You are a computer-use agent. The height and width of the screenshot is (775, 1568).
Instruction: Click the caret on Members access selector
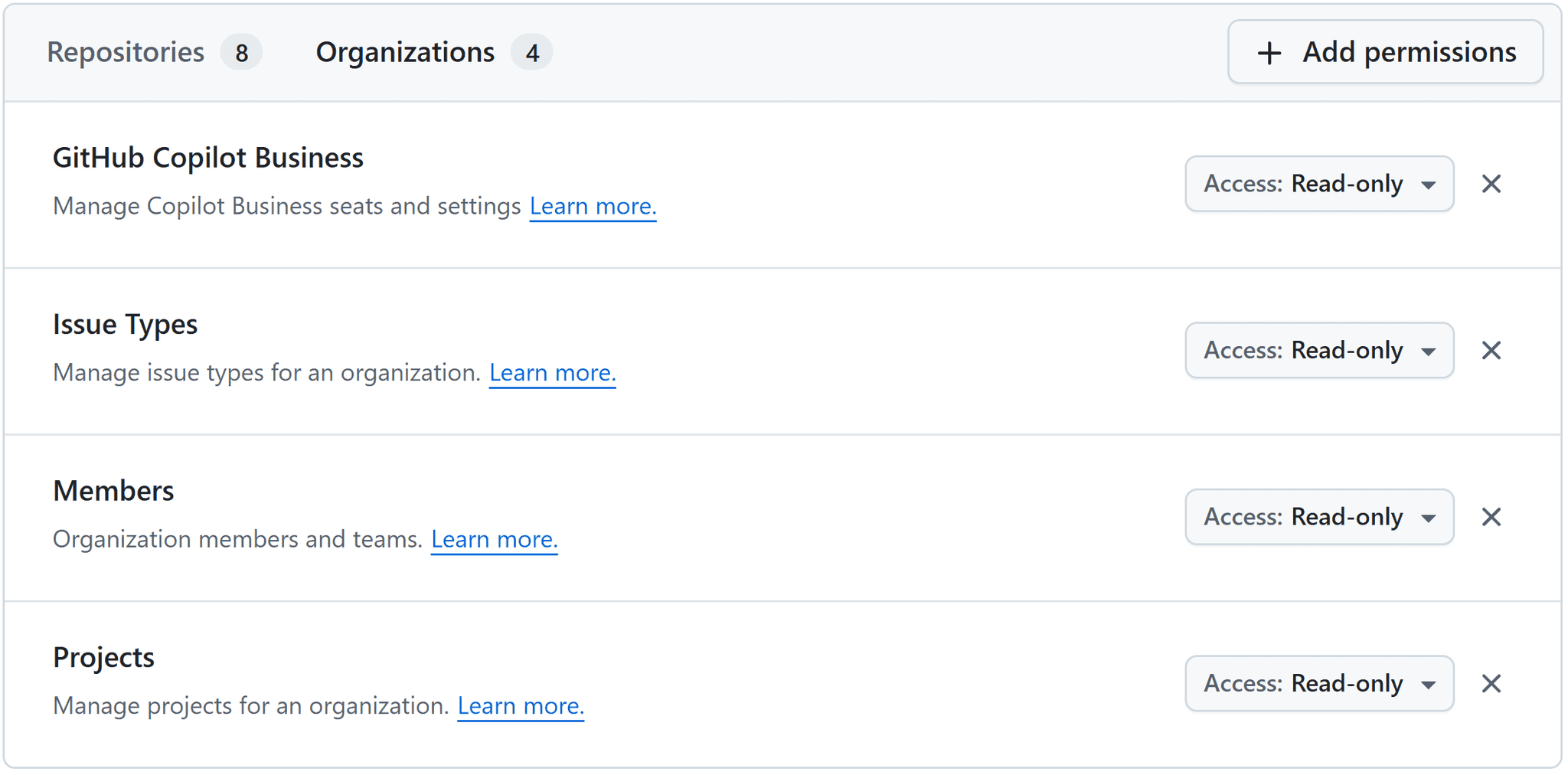pyautogui.click(x=1429, y=517)
